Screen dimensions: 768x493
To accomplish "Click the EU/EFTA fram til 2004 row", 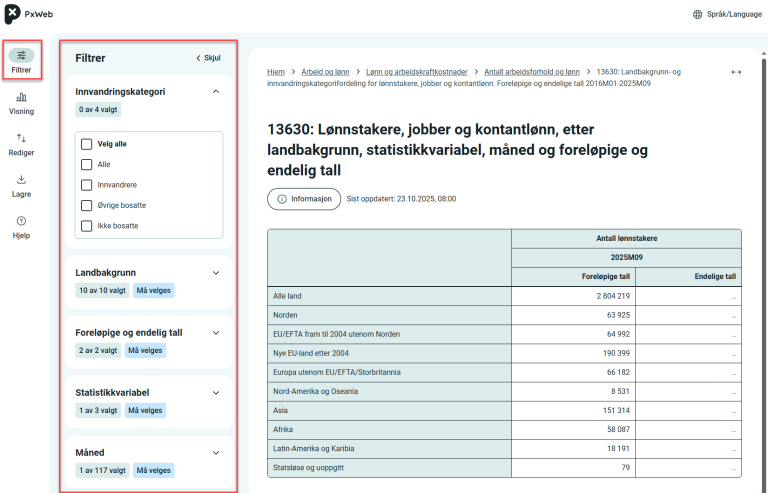I will coord(389,334).
